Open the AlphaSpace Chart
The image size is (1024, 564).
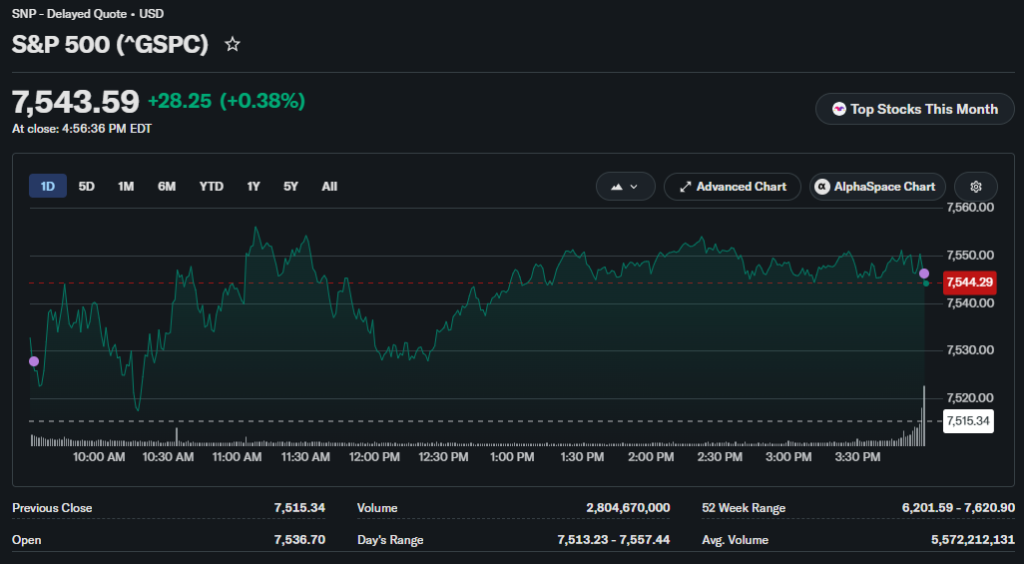pos(877,187)
